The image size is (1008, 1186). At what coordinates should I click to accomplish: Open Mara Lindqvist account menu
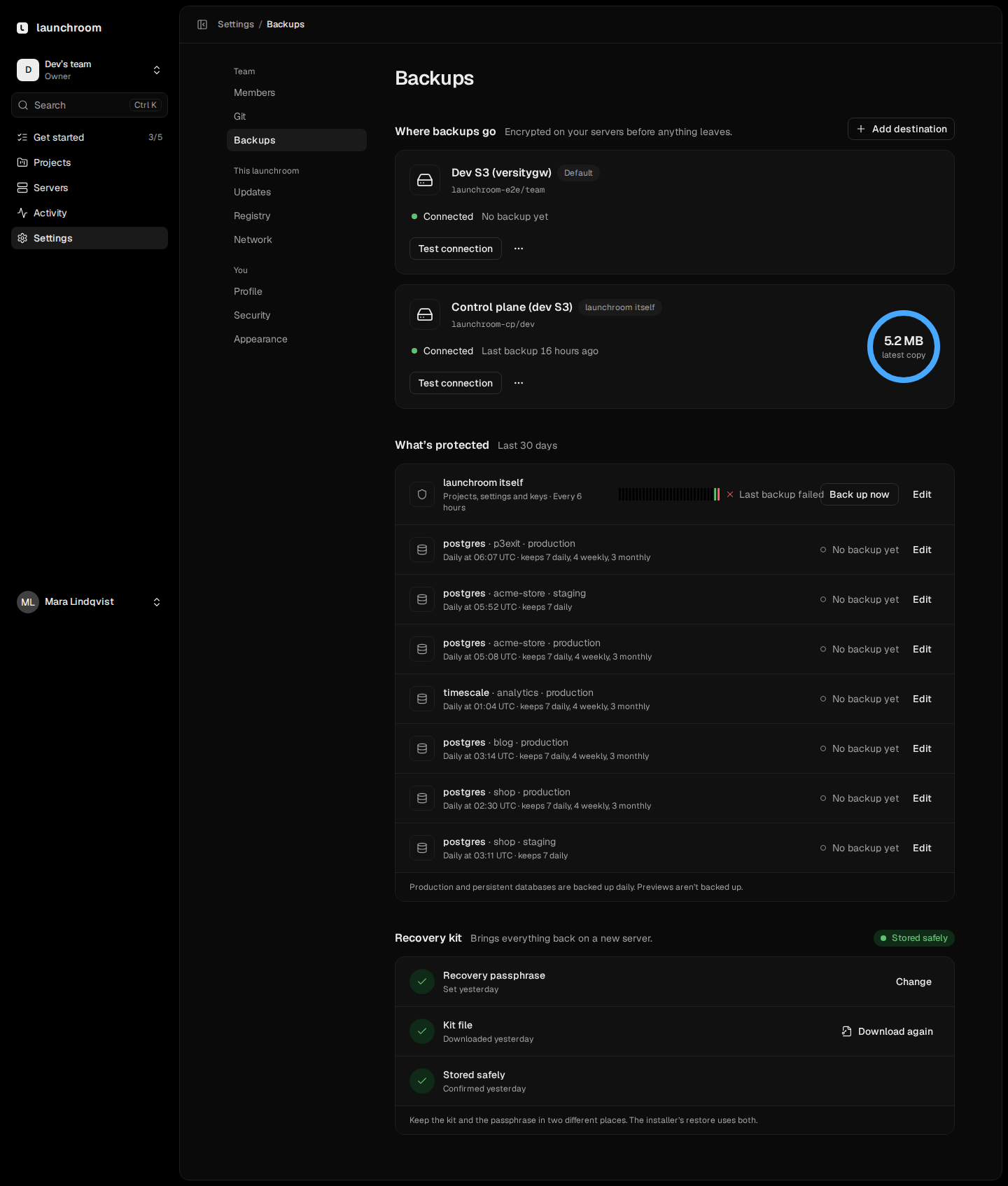point(90,602)
